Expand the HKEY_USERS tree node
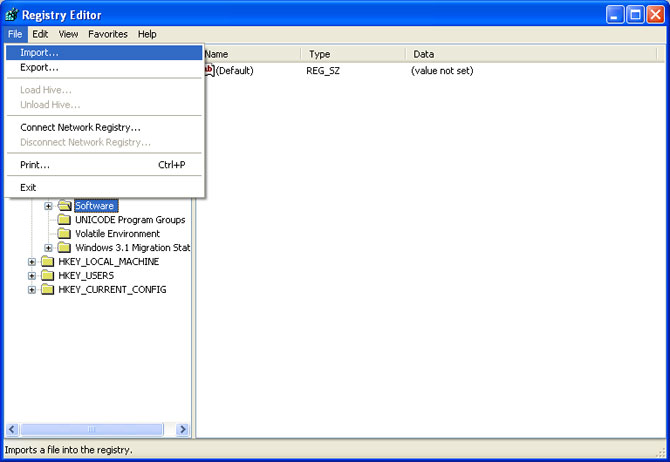 point(32,276)
